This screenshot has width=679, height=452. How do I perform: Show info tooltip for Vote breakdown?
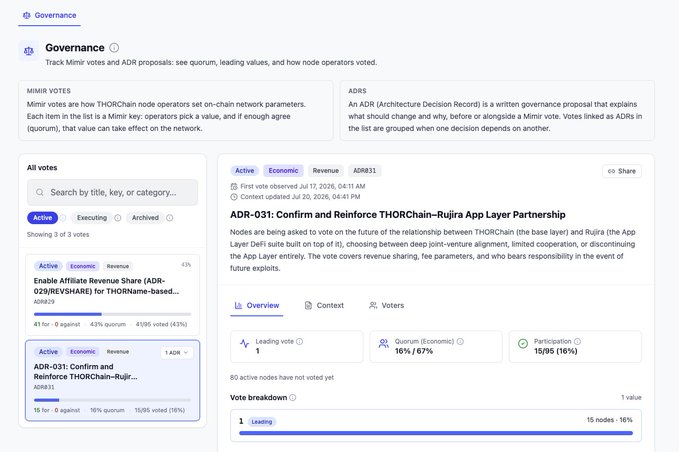pyautogui.click(x=293, y=397)
